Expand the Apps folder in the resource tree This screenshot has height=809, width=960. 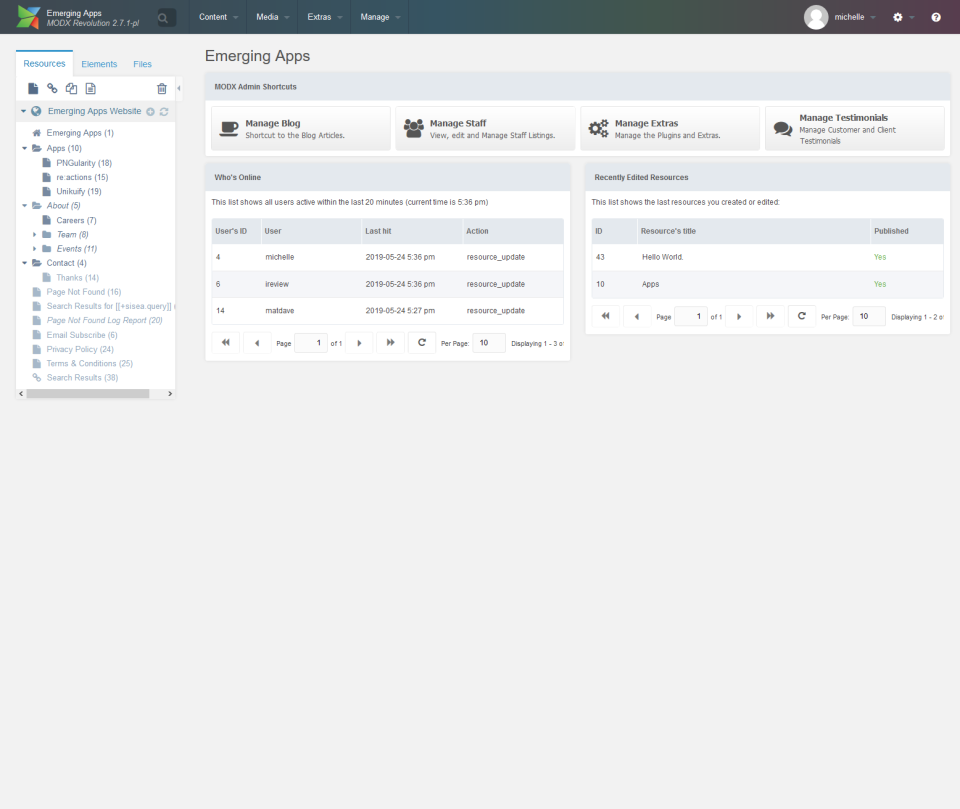point(24,147)
